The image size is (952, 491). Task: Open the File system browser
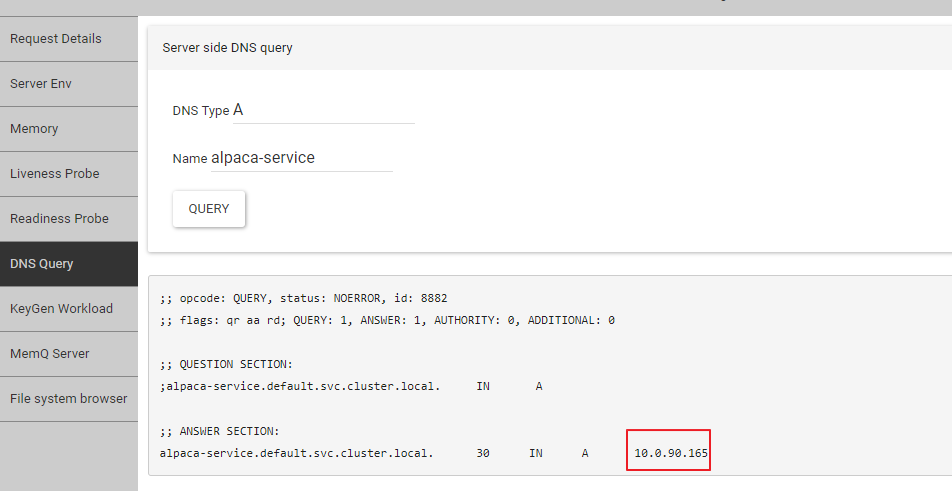click(x=69, y=399)
